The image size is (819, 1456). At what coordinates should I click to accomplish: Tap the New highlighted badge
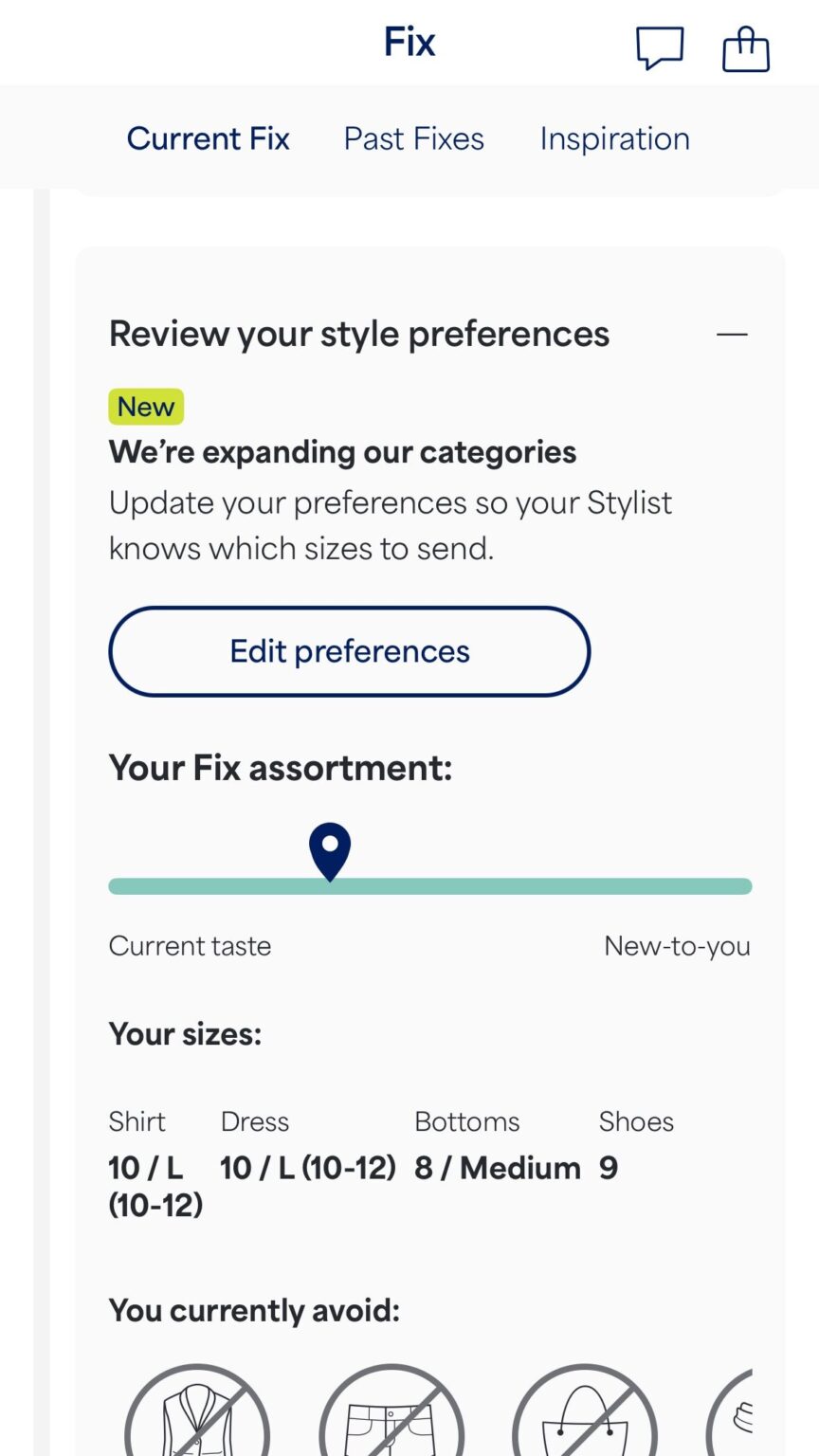[x=145, y=406]
